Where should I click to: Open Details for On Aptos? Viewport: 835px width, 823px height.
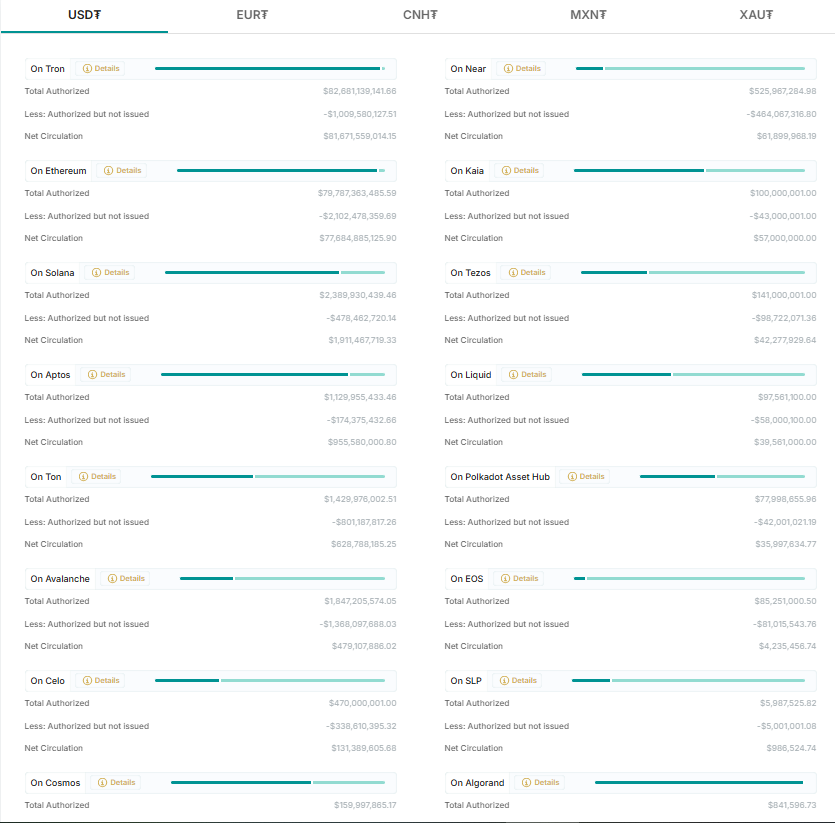(x=106, y=375)
